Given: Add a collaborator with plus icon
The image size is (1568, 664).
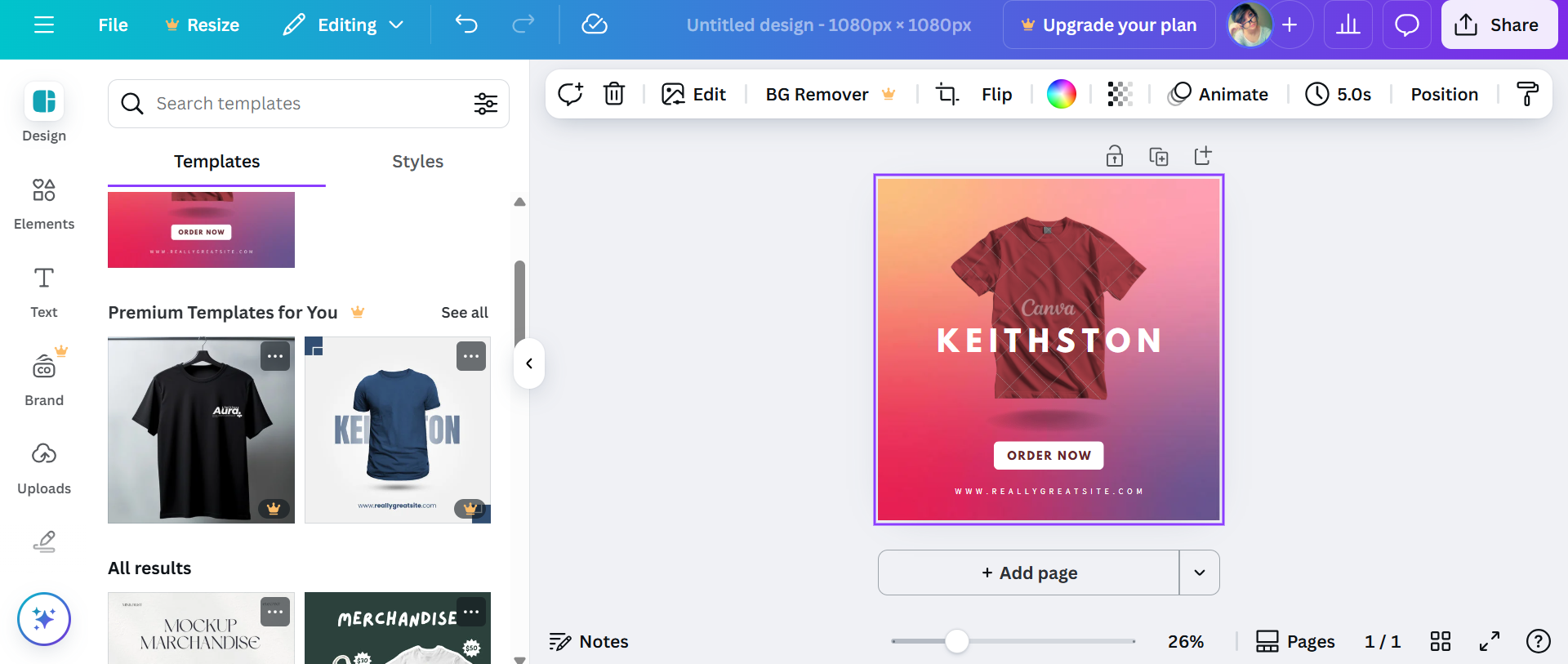Looking at the screenshot, I should 1290,25.
